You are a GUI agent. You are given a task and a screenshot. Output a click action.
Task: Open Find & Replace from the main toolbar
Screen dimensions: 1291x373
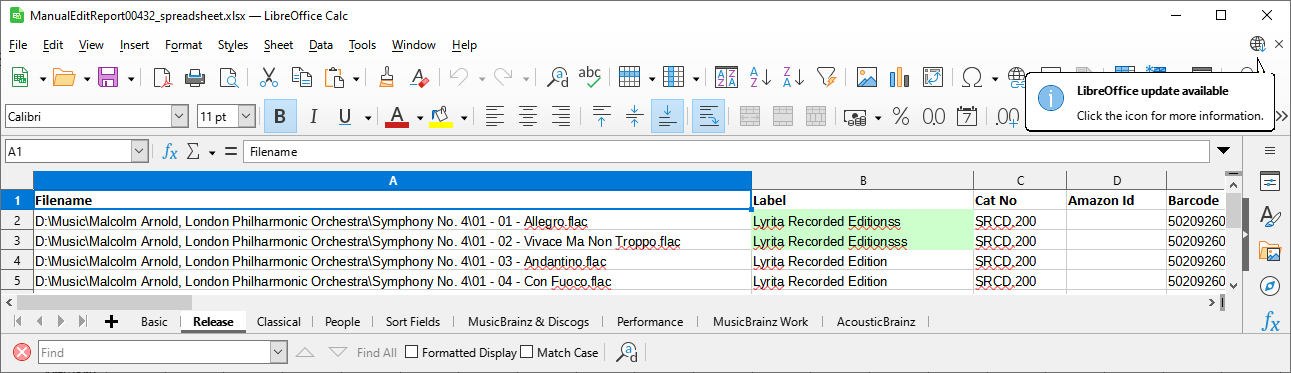[557, 77]
